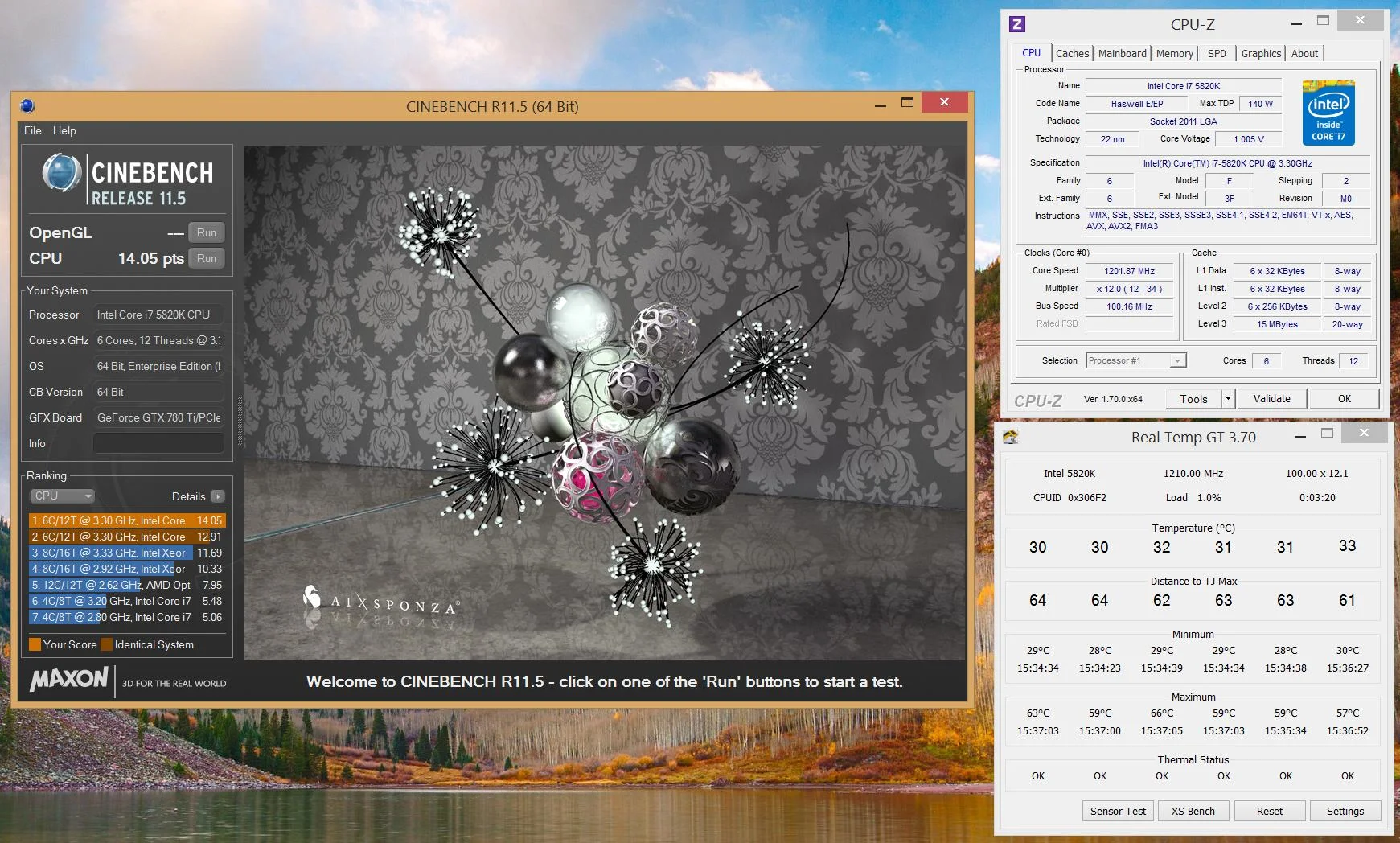Select ranking row 7 with score 5.06
The height and width of the screenshot is (843, 1400).
[127, 617]
